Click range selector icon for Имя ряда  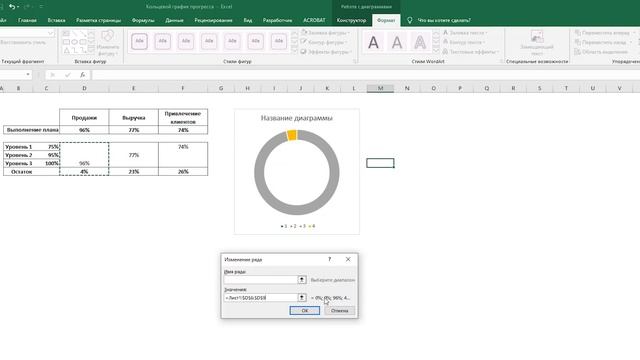click(x=302, y=280)
